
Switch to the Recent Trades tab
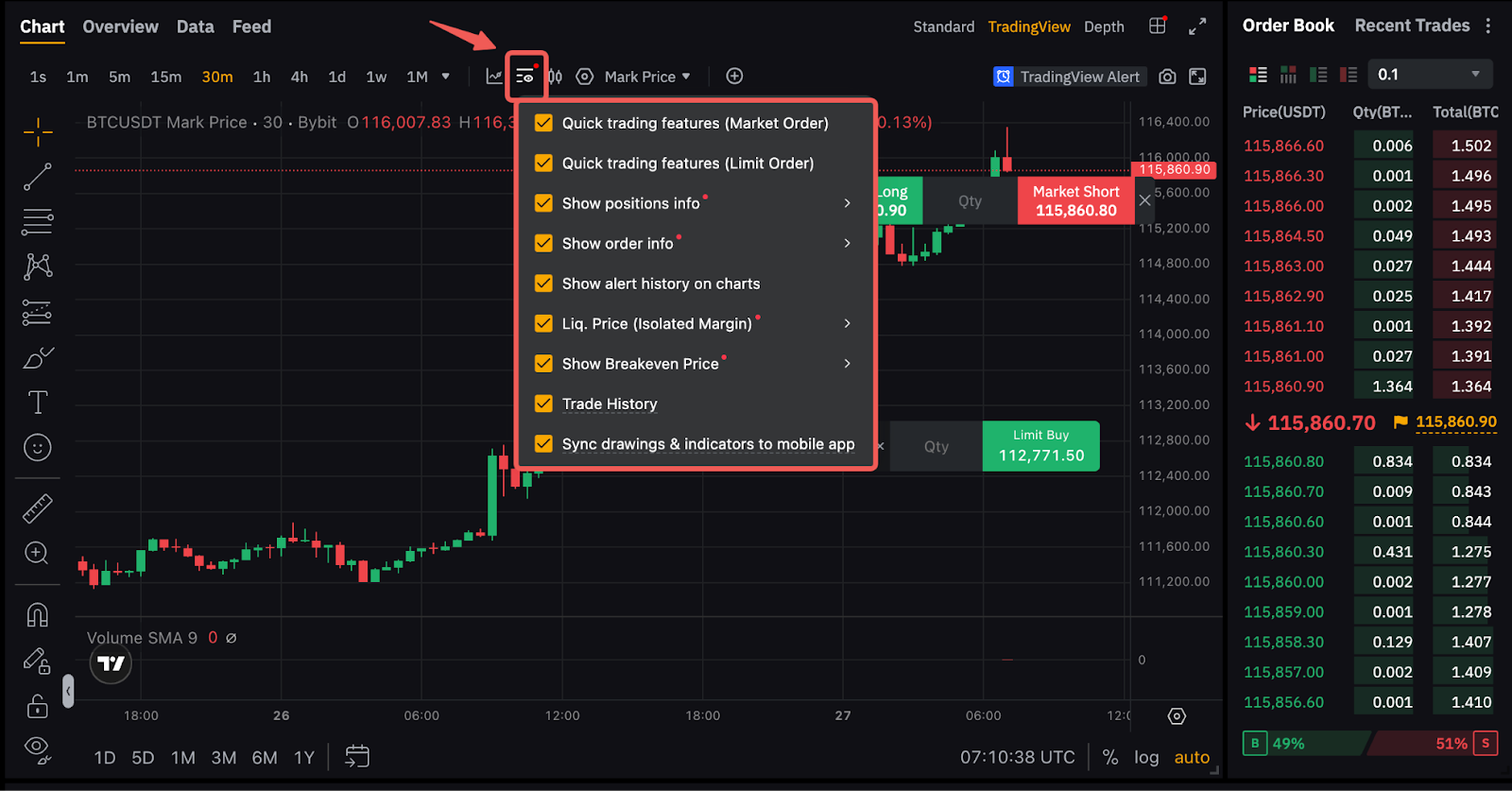[x=1412, y=26]
